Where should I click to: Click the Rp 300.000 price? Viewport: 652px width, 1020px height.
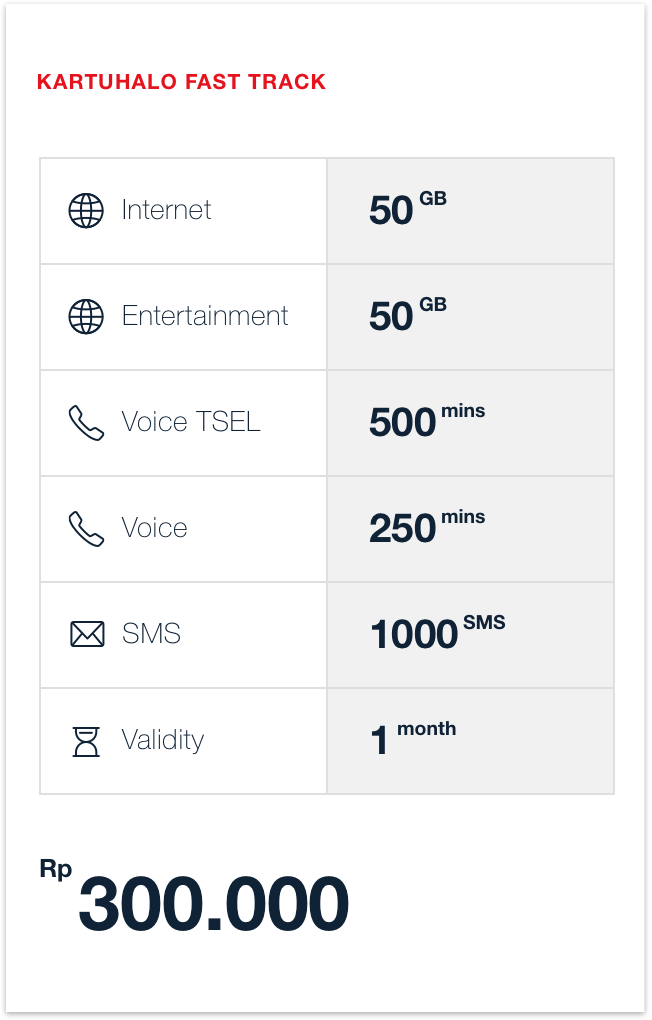coord(195,902)
